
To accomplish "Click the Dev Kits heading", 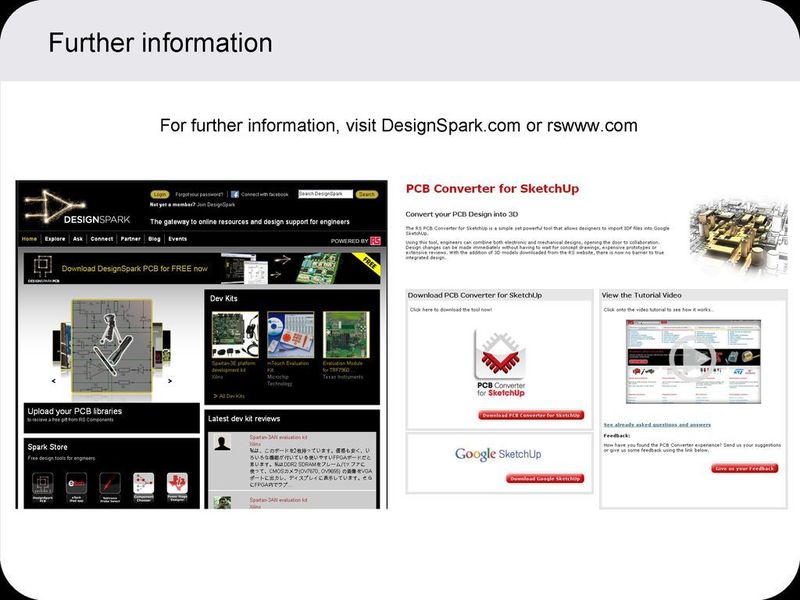I will click(223, 298).
